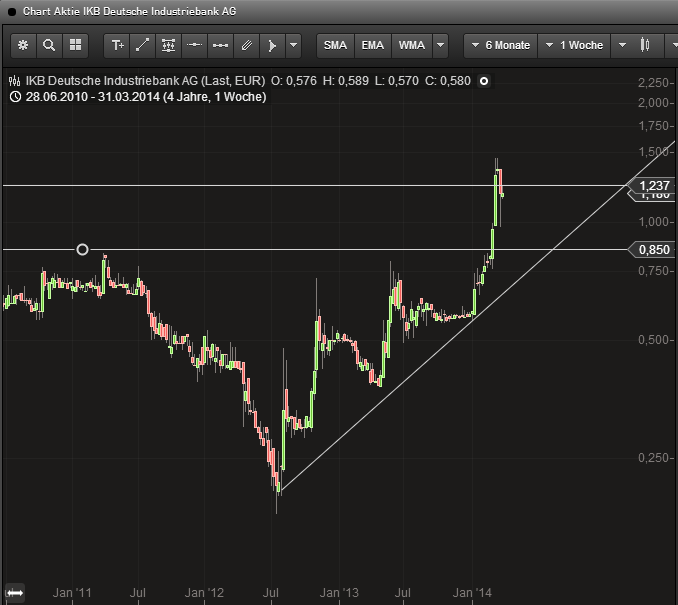Add SMA moving average indicator
This screenshot has height=605, width=678.
coord(336,45)
